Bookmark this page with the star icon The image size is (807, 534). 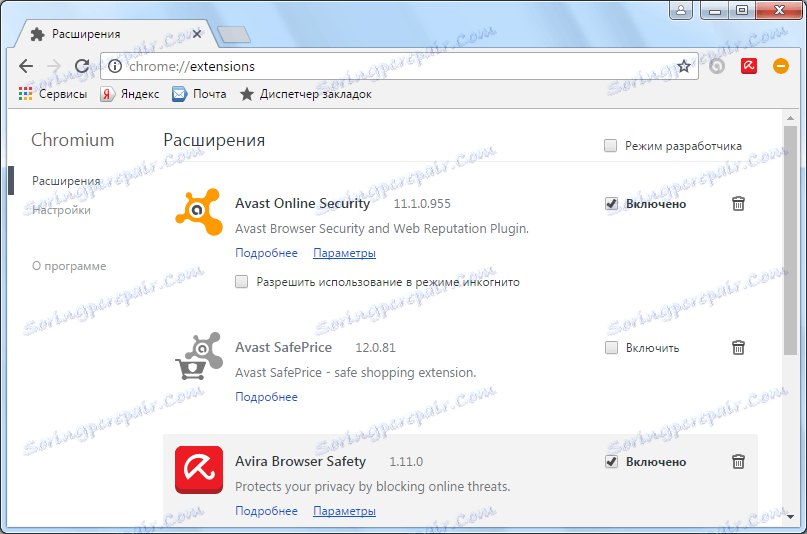pyautogui.click(x=683, y=66)
